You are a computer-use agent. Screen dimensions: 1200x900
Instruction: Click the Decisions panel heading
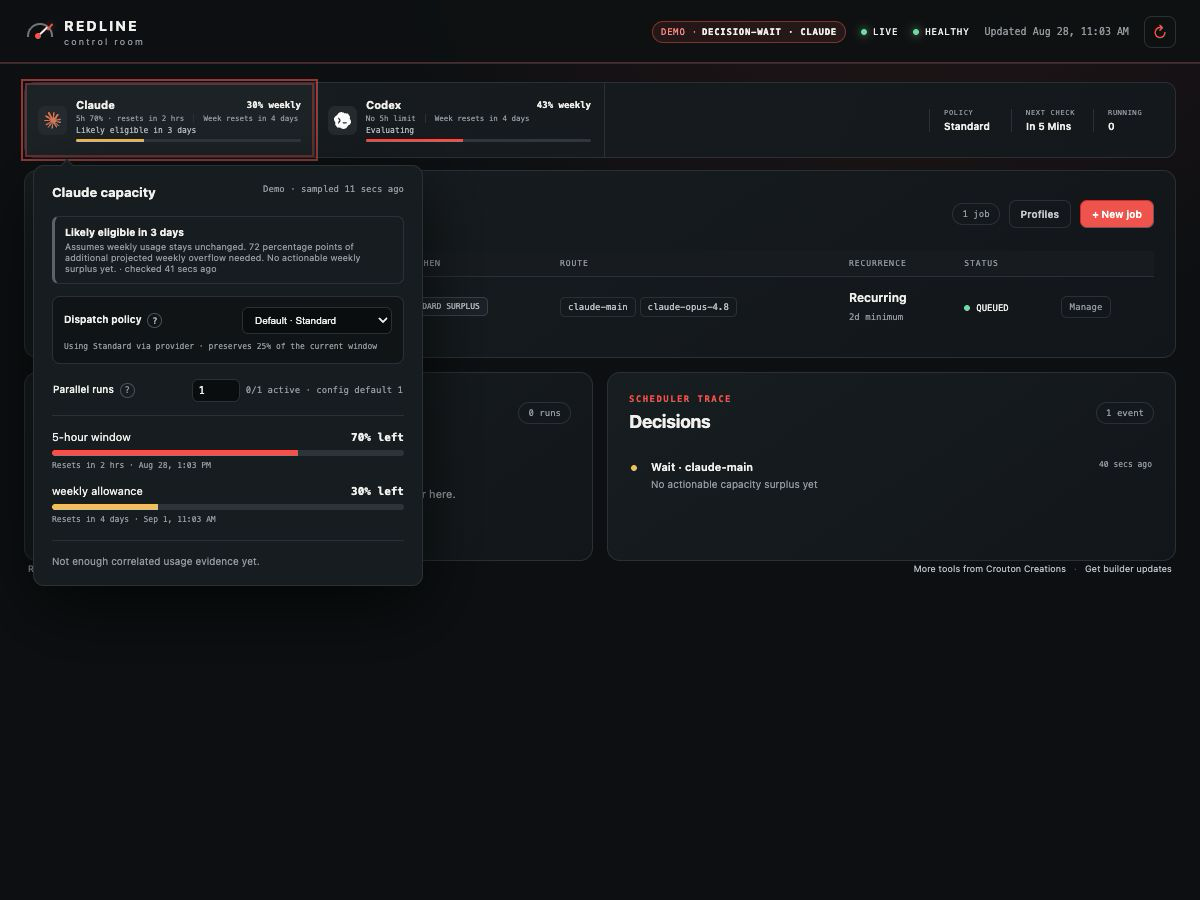click(x=670, y=422)
